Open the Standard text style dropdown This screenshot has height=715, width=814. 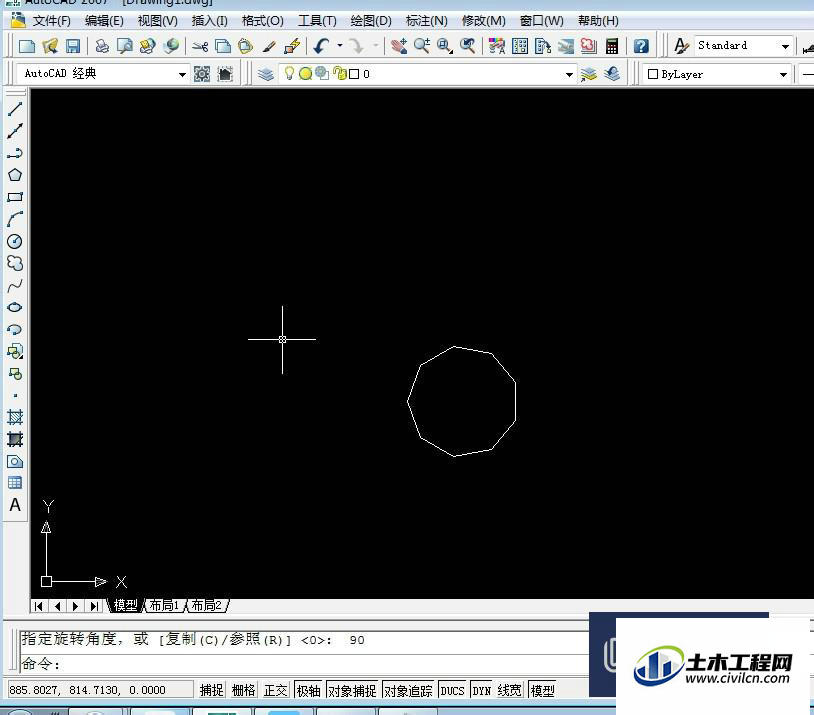point(785,46)
